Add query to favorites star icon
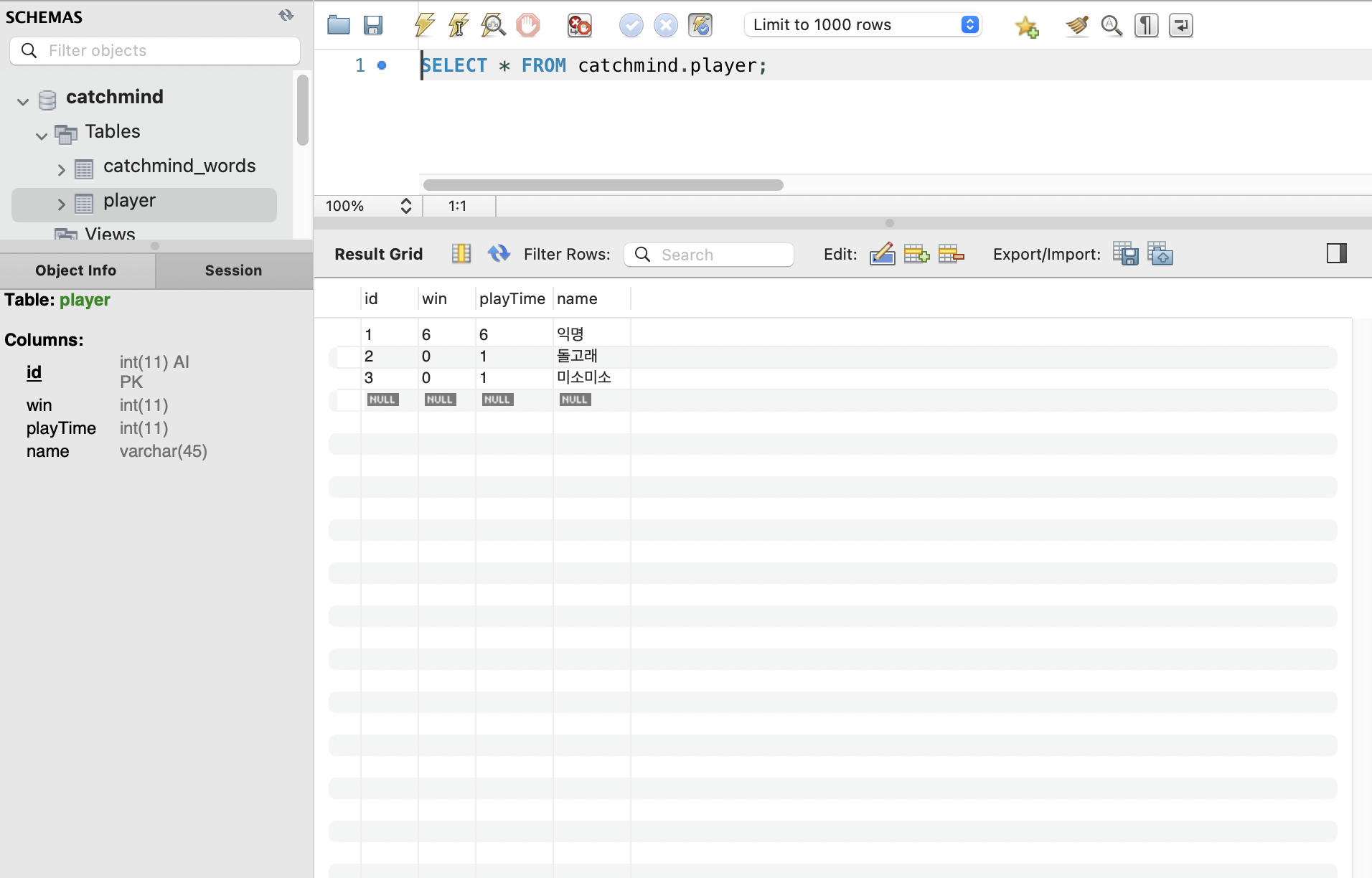Screen dimensions: 1372x878 (x=1027, y=27)
